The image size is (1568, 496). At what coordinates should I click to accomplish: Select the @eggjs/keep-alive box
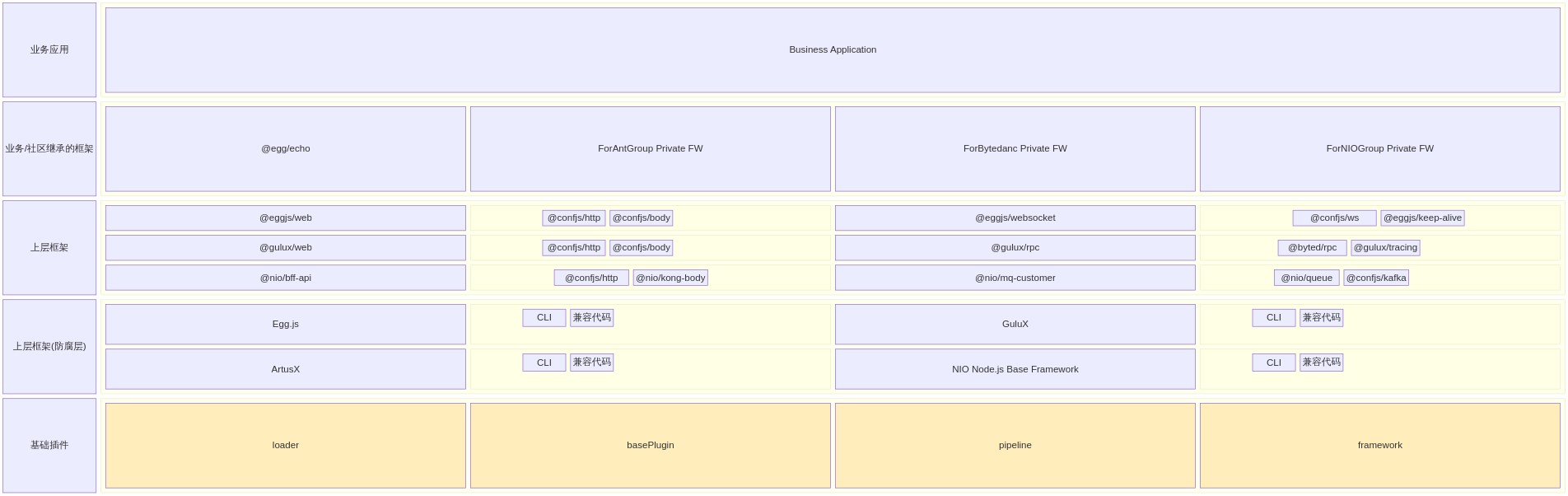tap(1423, 218)
